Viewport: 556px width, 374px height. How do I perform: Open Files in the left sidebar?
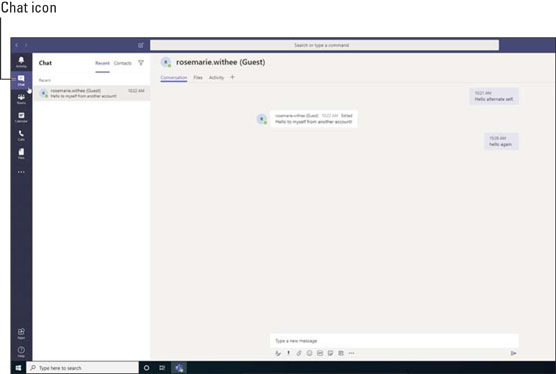[21, 153]
